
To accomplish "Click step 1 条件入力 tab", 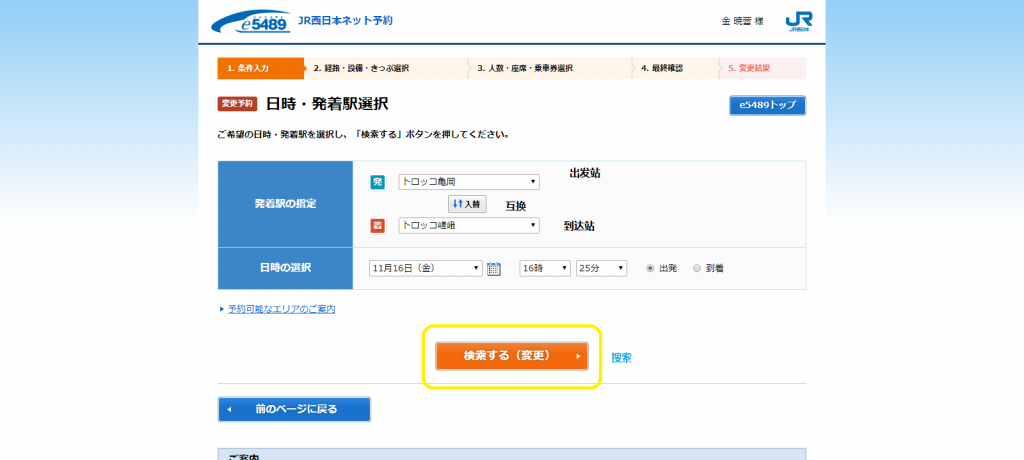I will 260,68.
